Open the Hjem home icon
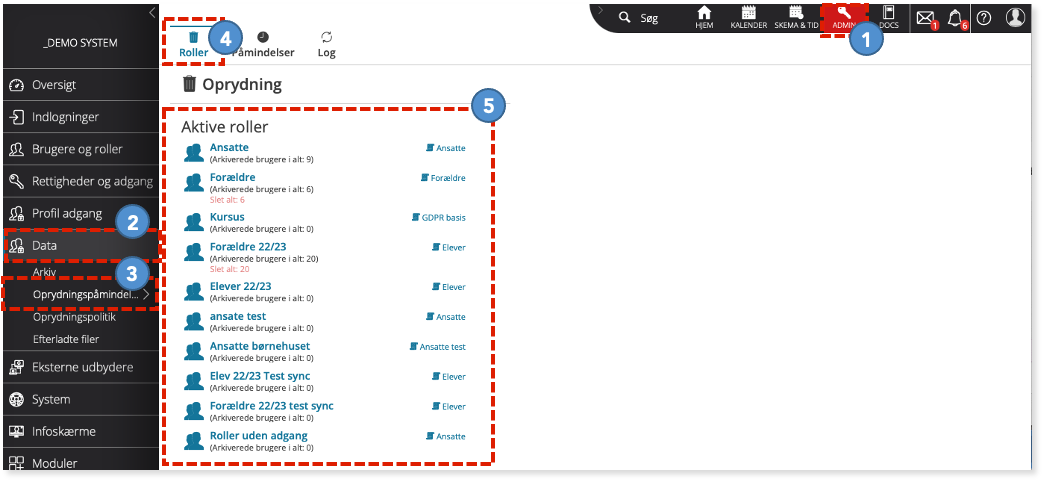The image size is (1043, 484). (x=704, y=17)
